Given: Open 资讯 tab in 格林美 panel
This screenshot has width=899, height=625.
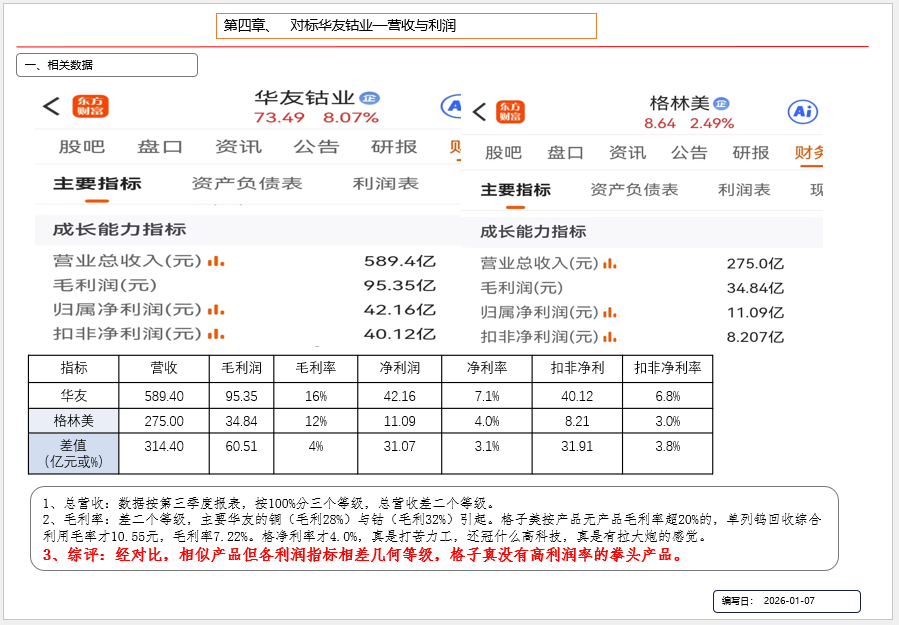Looking at the screenshot, I should pyautogui.click(x=627, y=153).
